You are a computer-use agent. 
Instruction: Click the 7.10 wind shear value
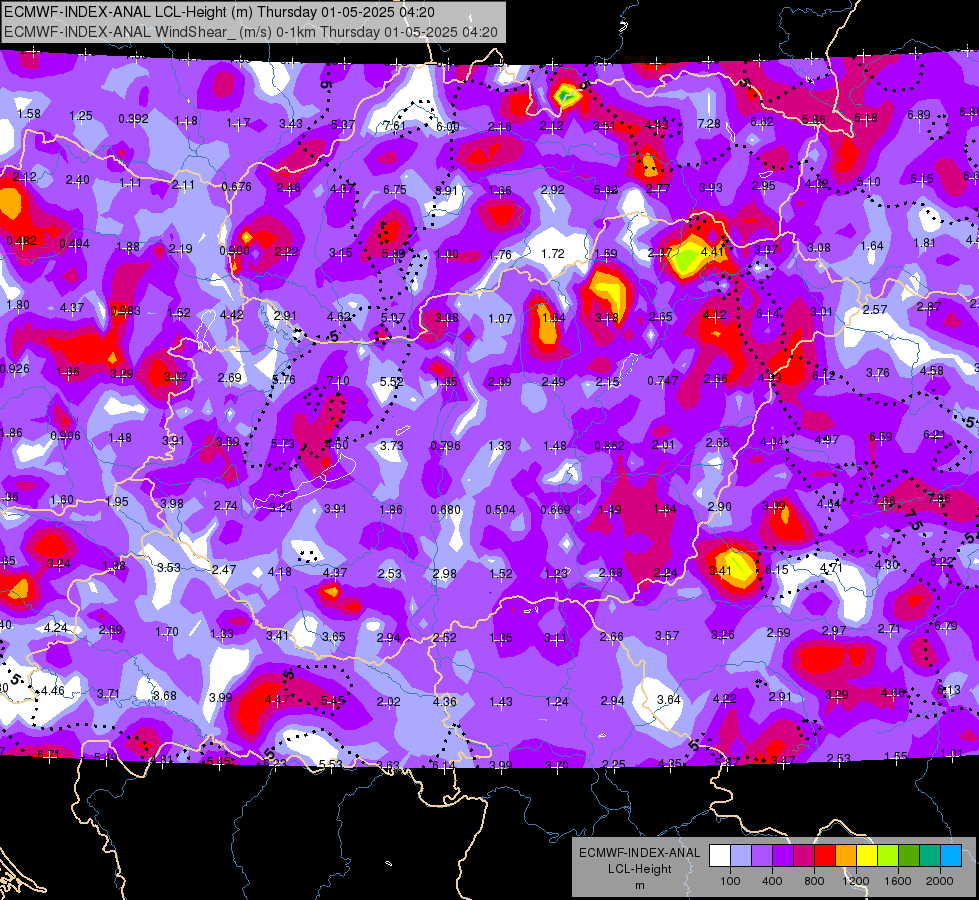[338, 380]
